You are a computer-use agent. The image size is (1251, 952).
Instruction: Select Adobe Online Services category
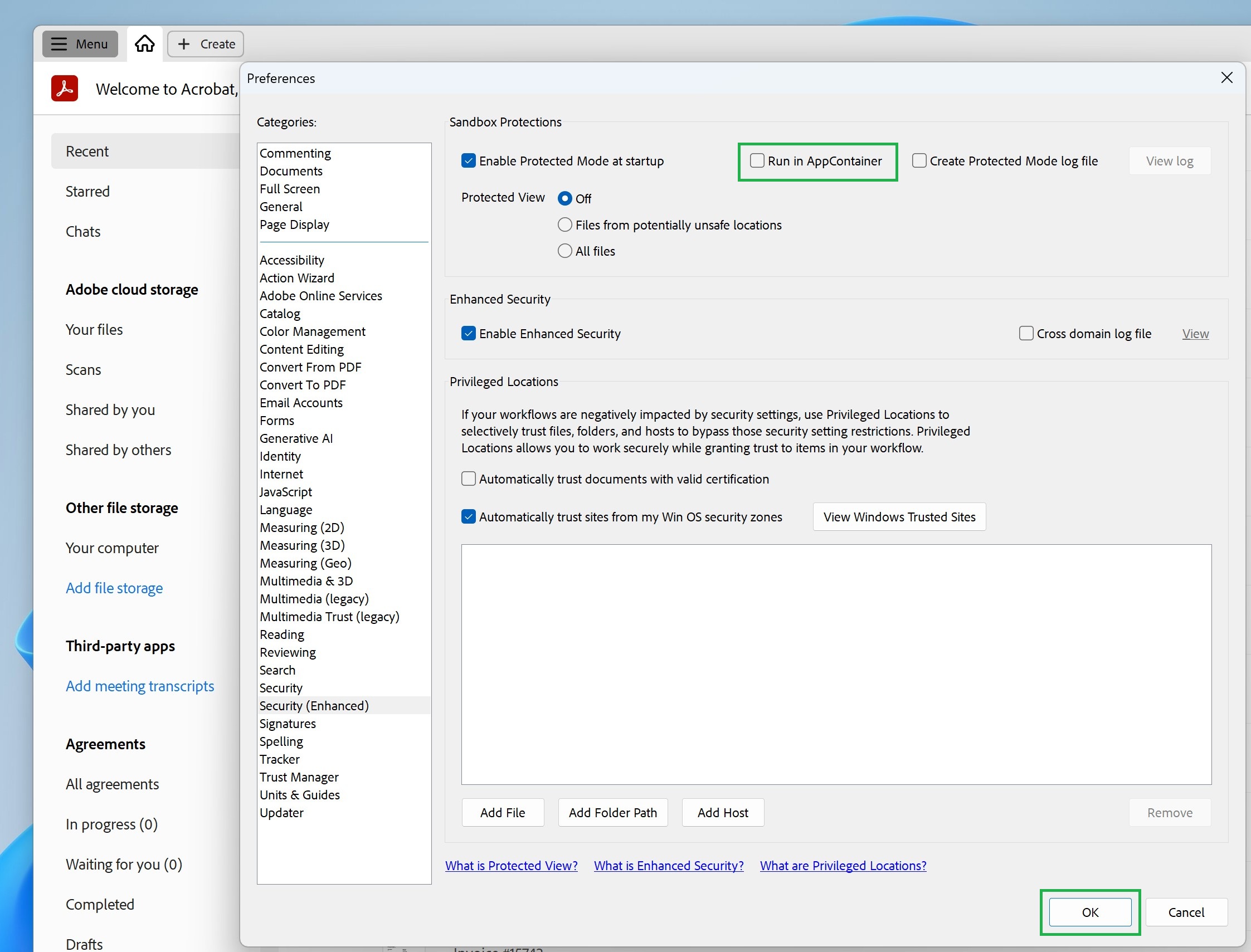344,296
